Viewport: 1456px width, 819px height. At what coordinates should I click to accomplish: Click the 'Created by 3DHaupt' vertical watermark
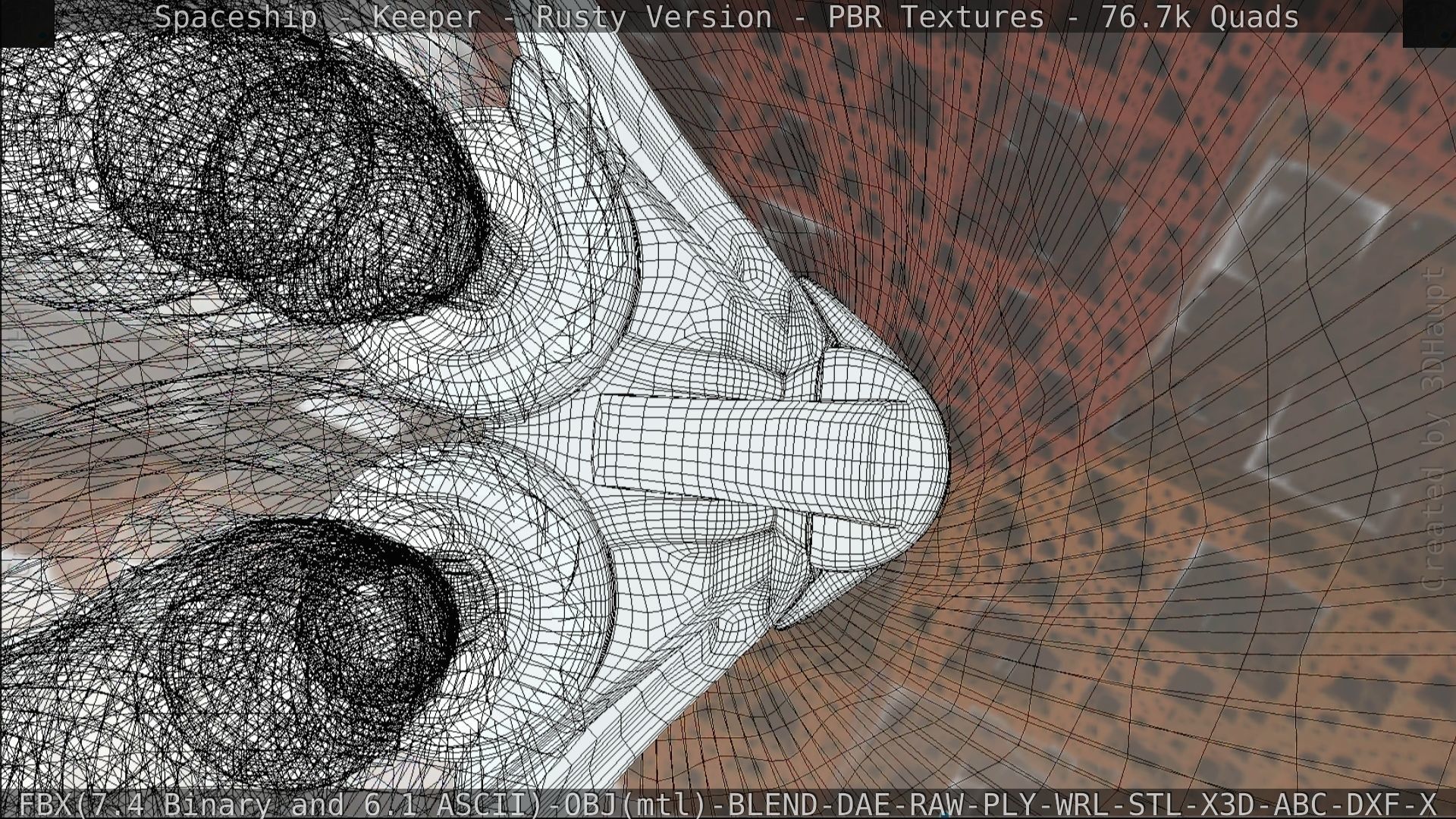coord(1432,428)
